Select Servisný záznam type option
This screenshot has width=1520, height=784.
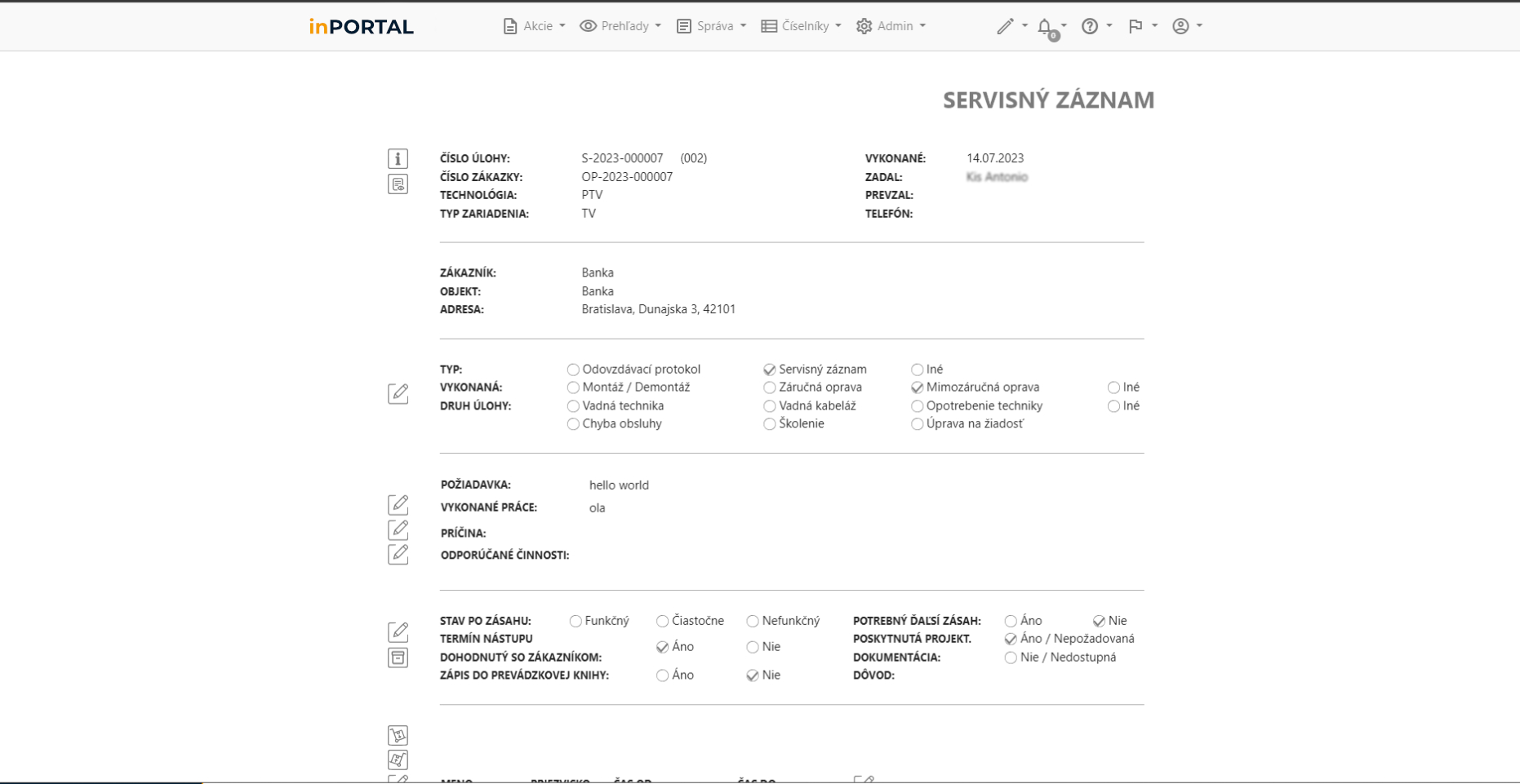coord(769,370)
